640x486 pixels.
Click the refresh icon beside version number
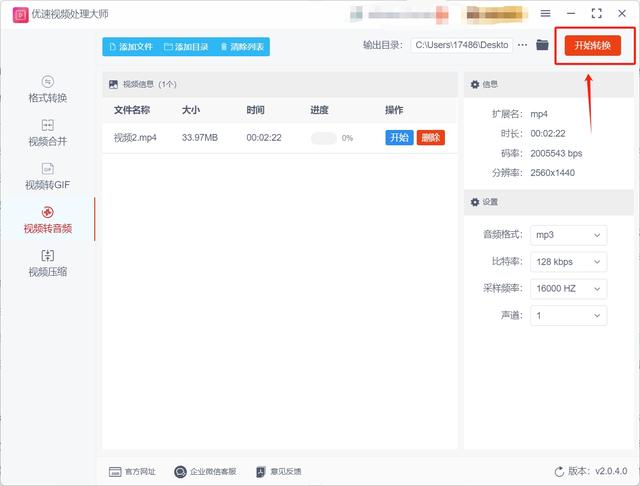coord(559,472)
